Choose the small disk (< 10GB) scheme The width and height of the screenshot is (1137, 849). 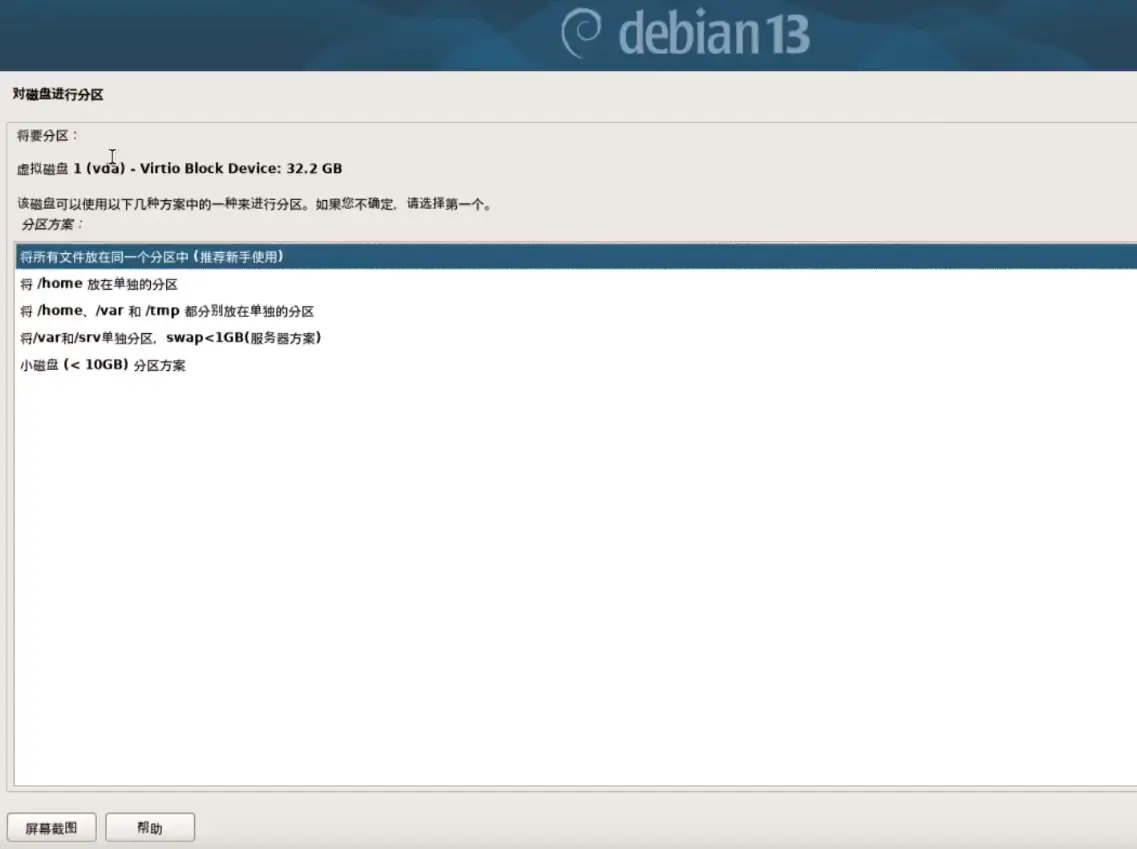(102, 365)
